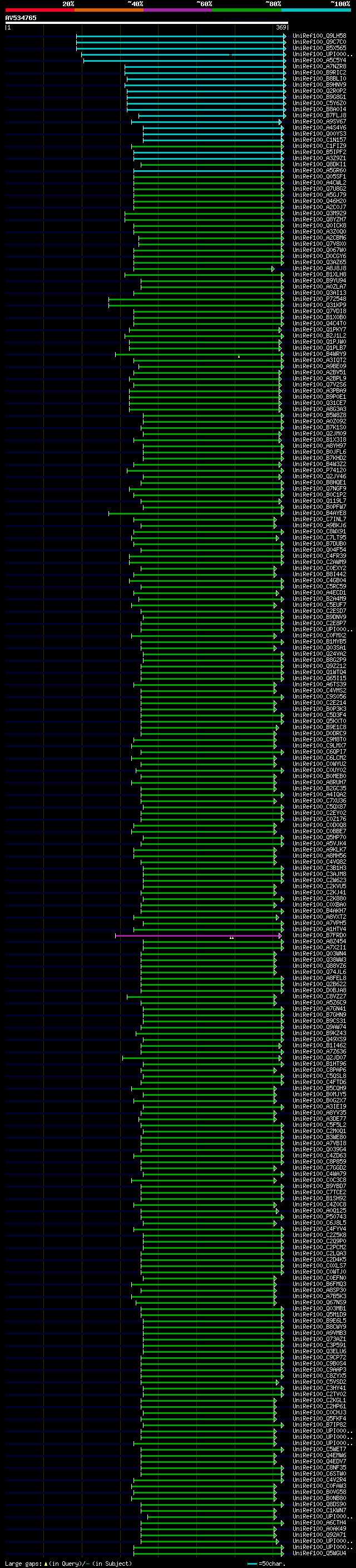Click the query end position 369
The width and height of the screenshot is (356, 1568).
pos(281,27)
